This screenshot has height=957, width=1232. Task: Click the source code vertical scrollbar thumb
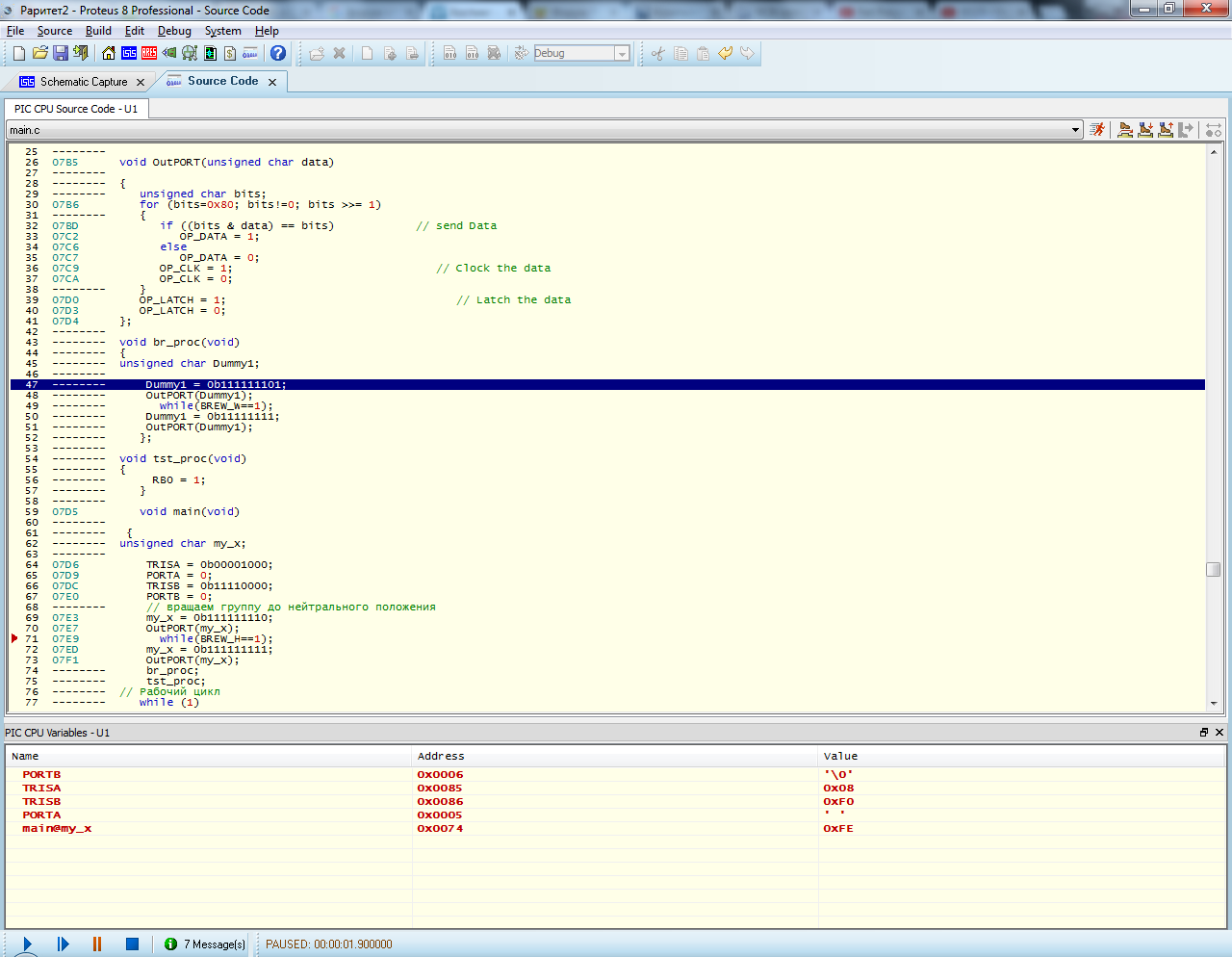[1213, 569]
